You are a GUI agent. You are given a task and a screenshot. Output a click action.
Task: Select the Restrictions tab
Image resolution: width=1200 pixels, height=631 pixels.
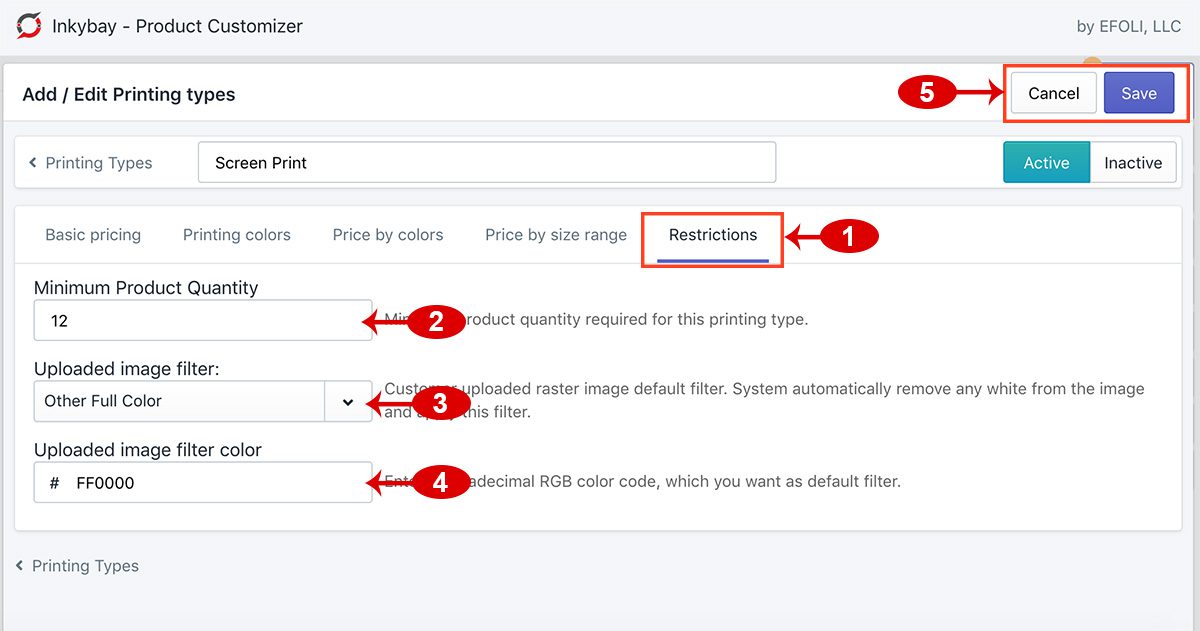click(712, 235)
